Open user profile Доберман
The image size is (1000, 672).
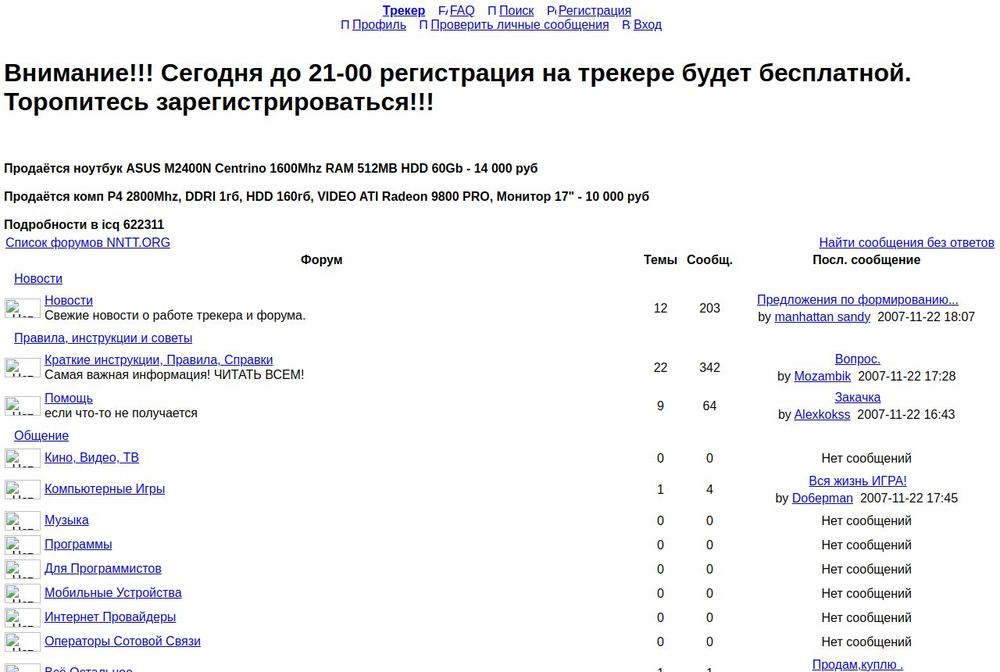click(x=822, y=498)
